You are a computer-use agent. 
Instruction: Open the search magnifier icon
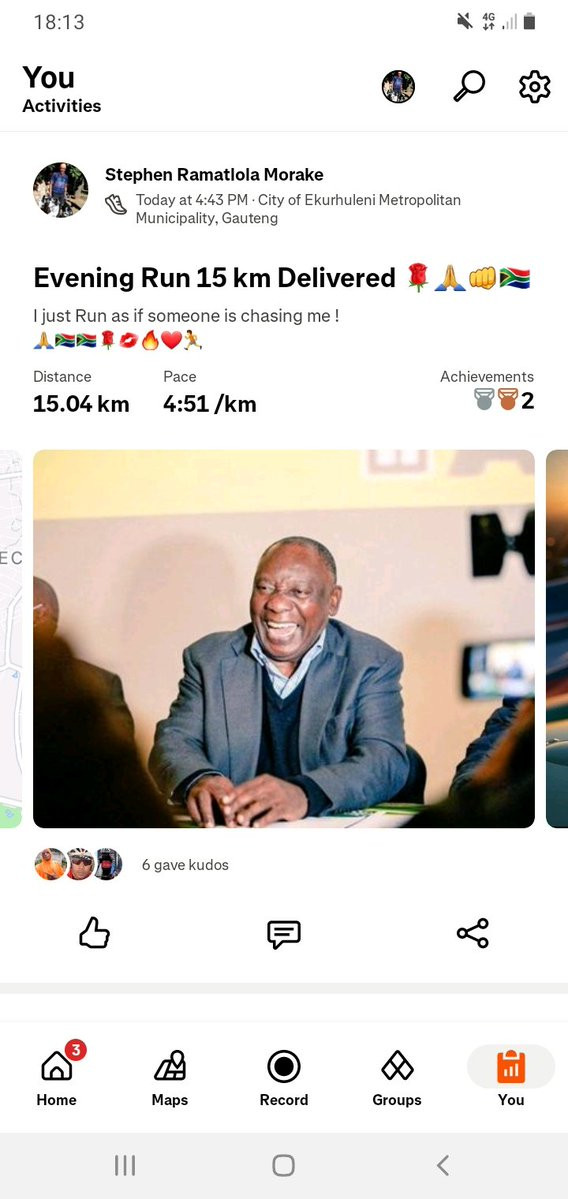point(469,86)
